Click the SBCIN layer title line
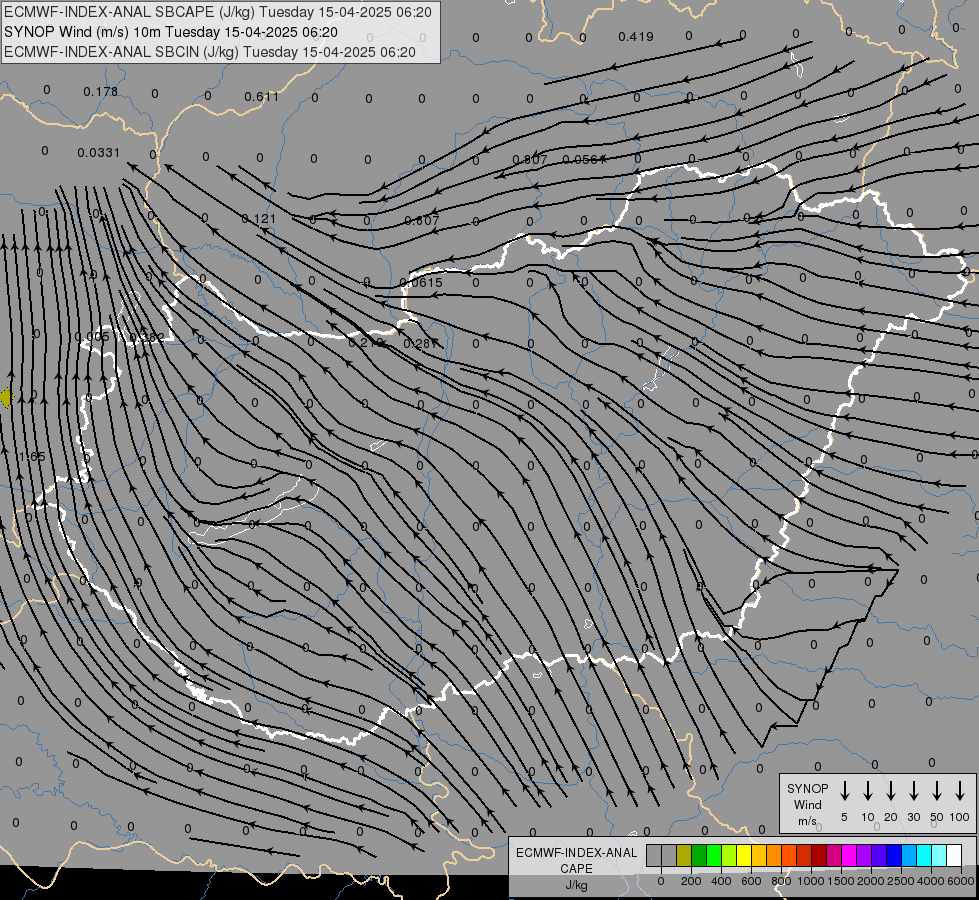The width and height of the screenshot is (979, 900). tap(210, 52)
